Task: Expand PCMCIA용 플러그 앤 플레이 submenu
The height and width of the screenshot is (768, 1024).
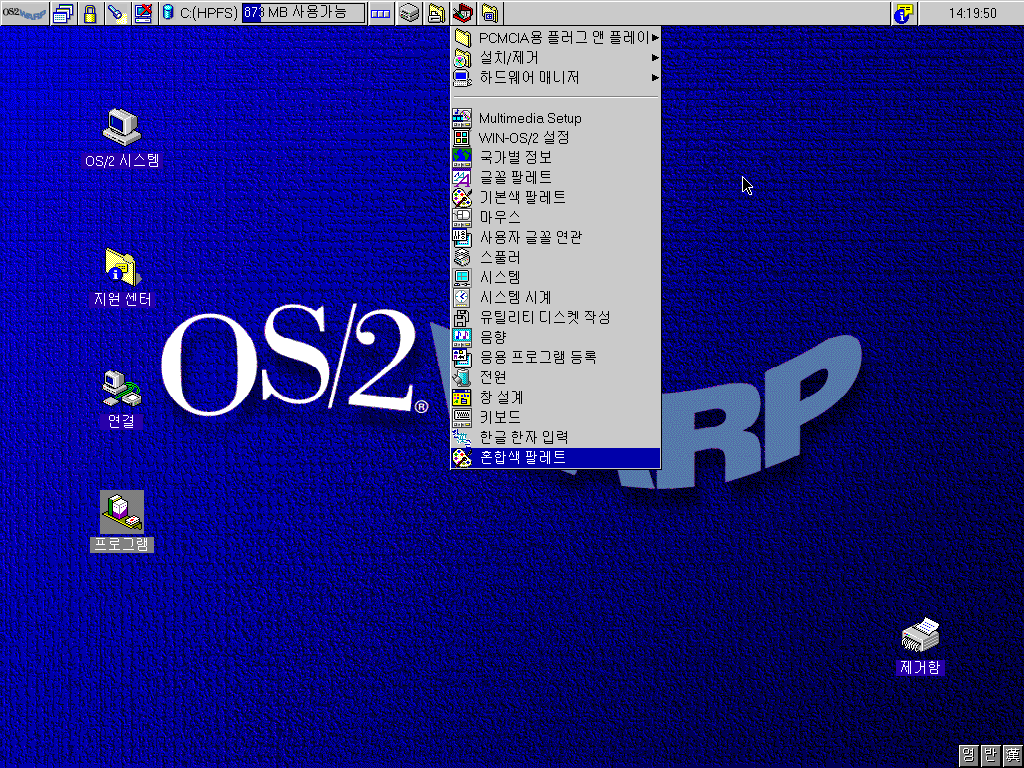Action: pos(556,38)
